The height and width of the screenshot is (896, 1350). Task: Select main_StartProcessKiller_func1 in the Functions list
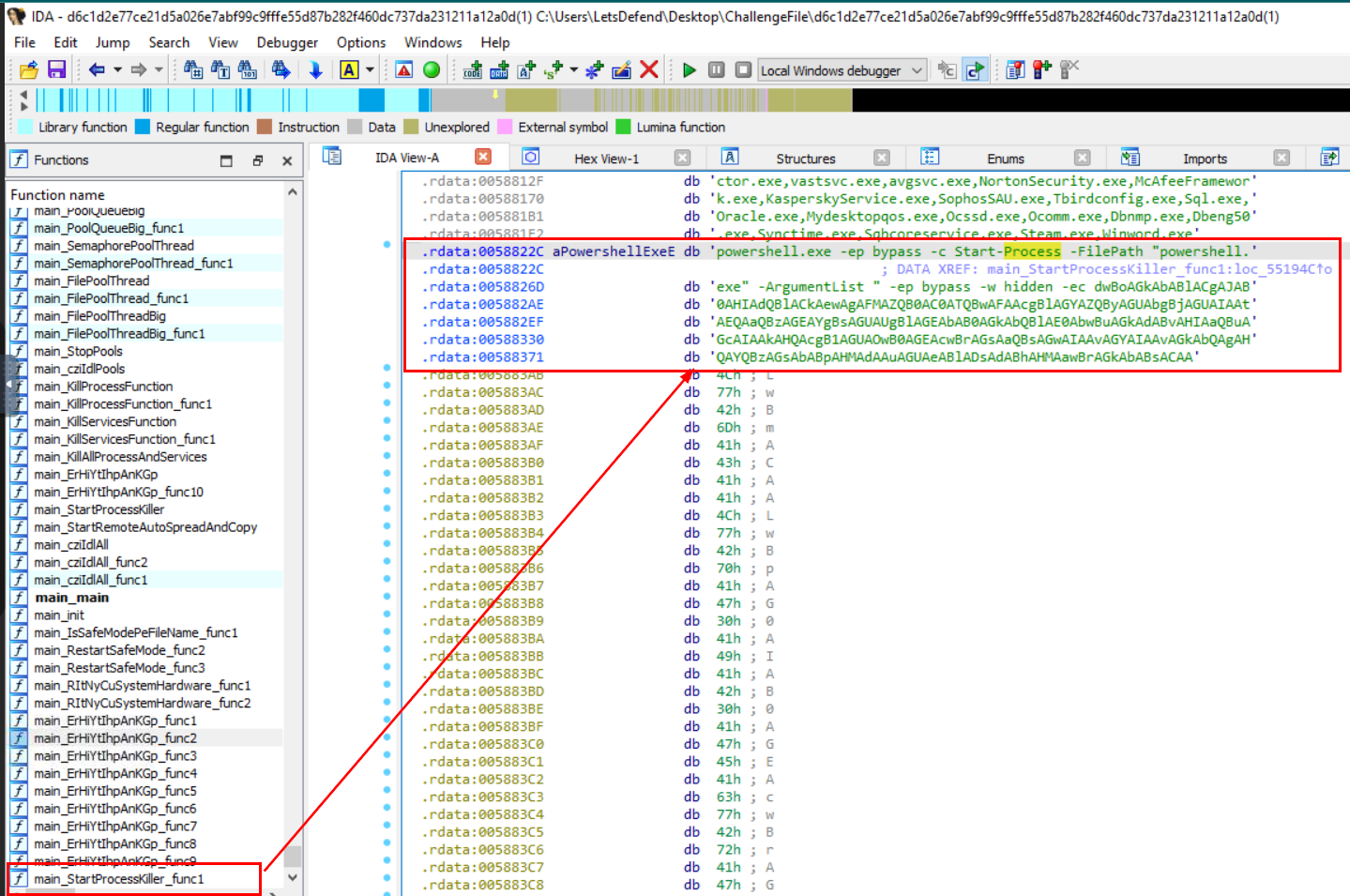pyautogui.click(x=118, y=879)
